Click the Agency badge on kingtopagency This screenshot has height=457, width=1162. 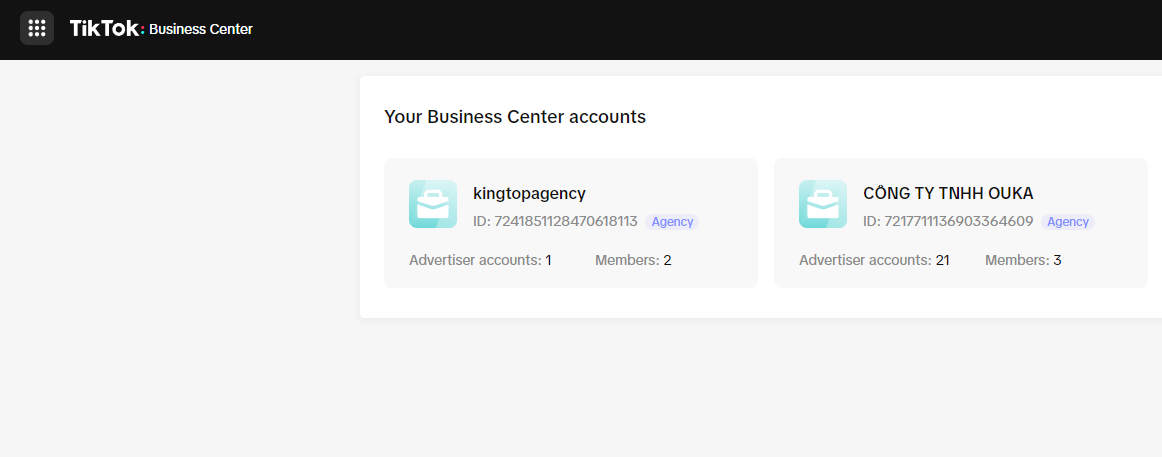coord(672,221)
